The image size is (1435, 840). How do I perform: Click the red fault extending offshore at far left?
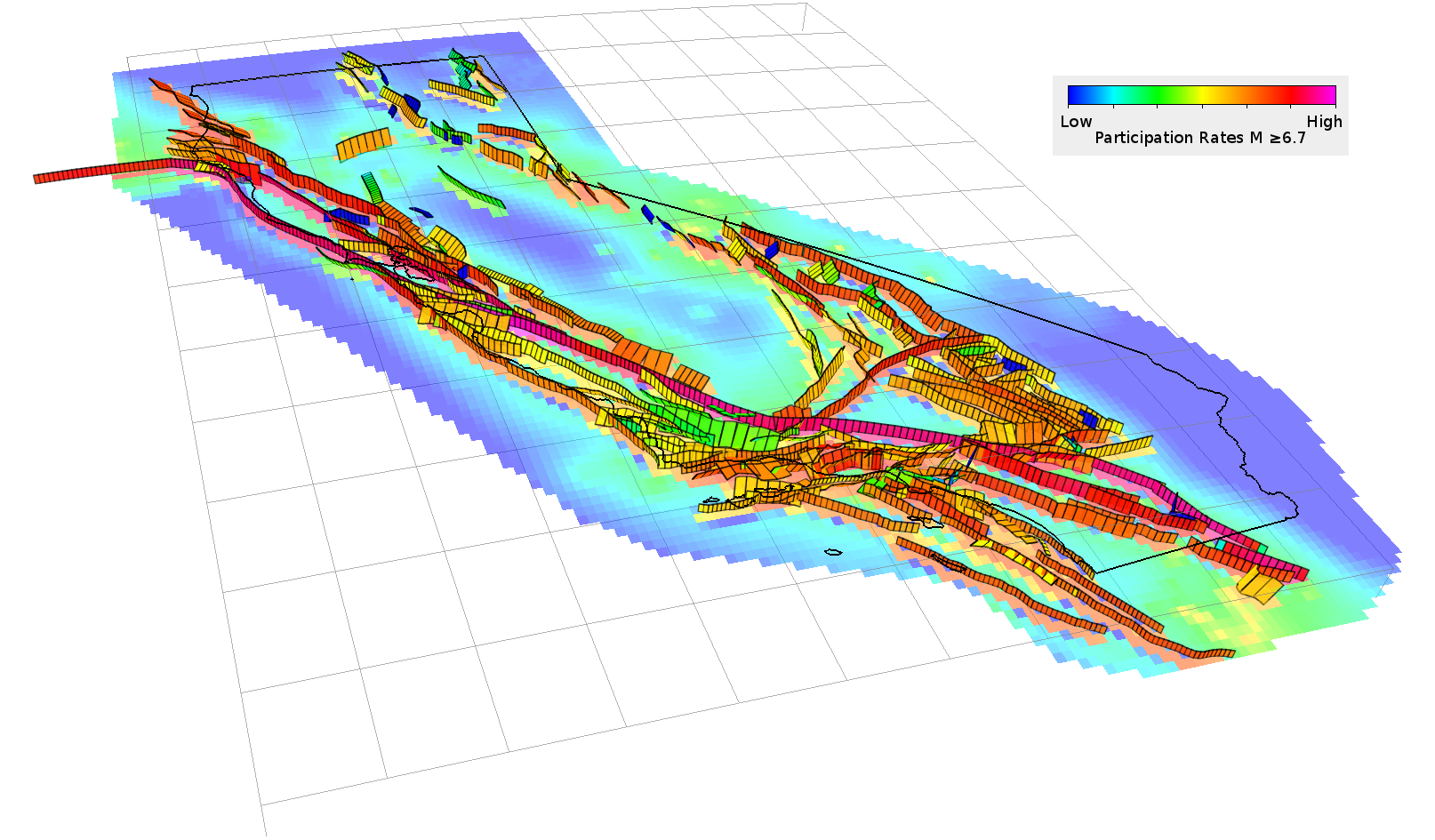pyautogui.click(x=89, y=172)
